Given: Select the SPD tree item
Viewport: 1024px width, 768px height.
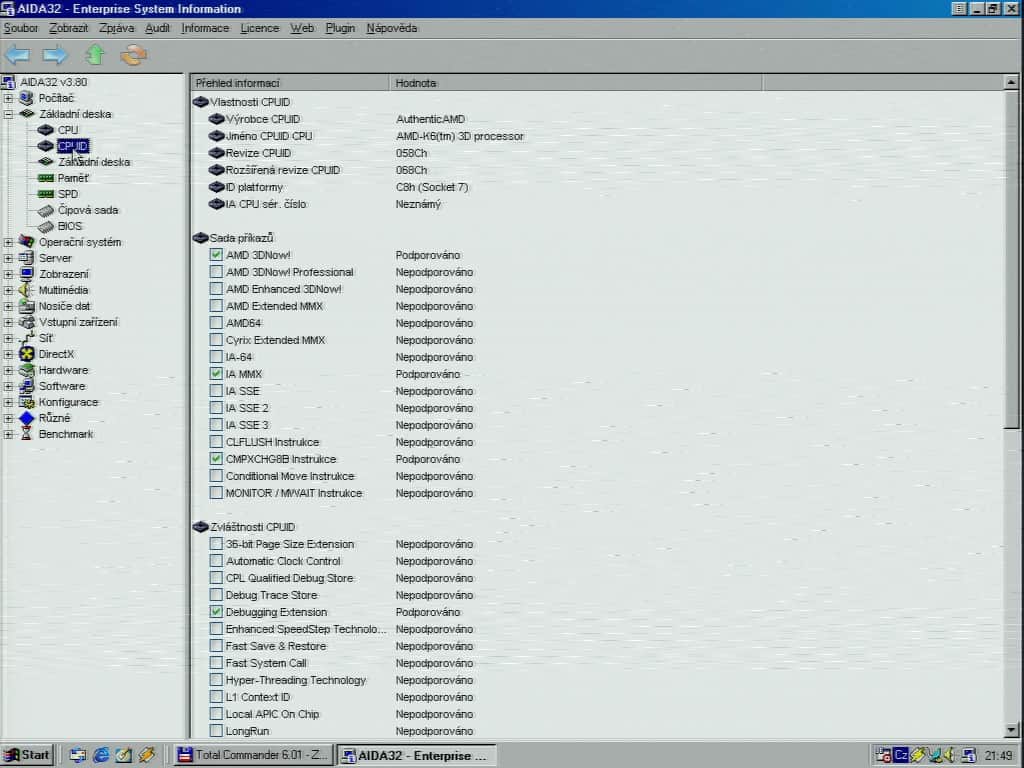Looking at the screenshot, I should 68,194.
